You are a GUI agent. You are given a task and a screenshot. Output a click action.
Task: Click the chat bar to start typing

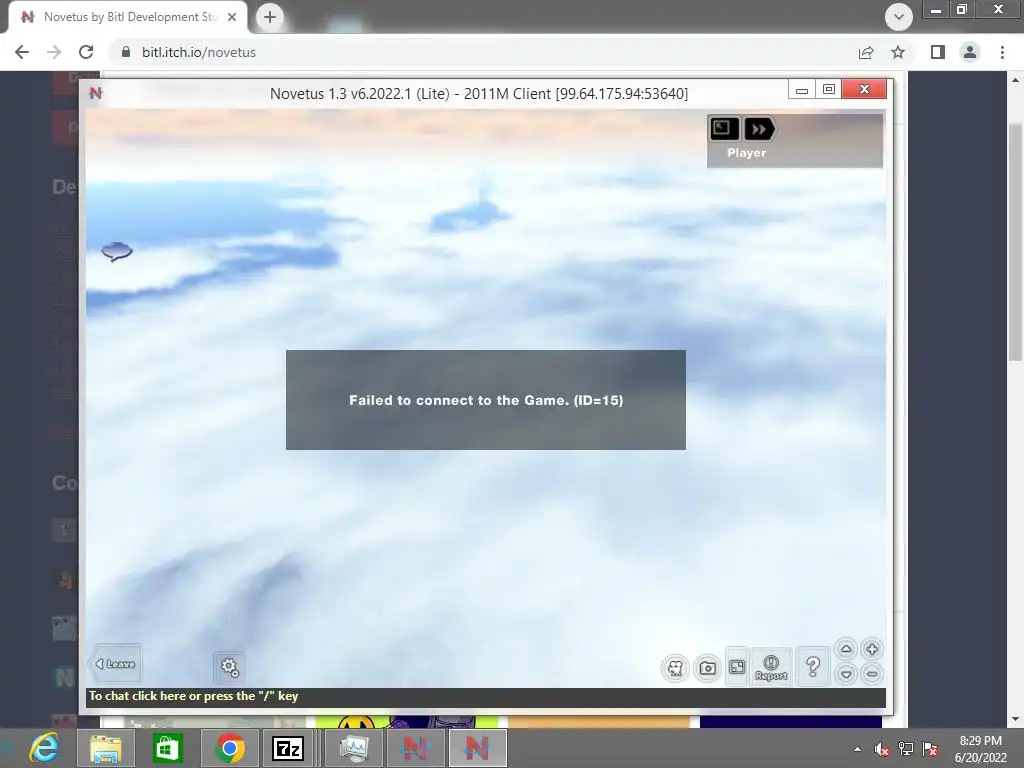click(486, 696)
